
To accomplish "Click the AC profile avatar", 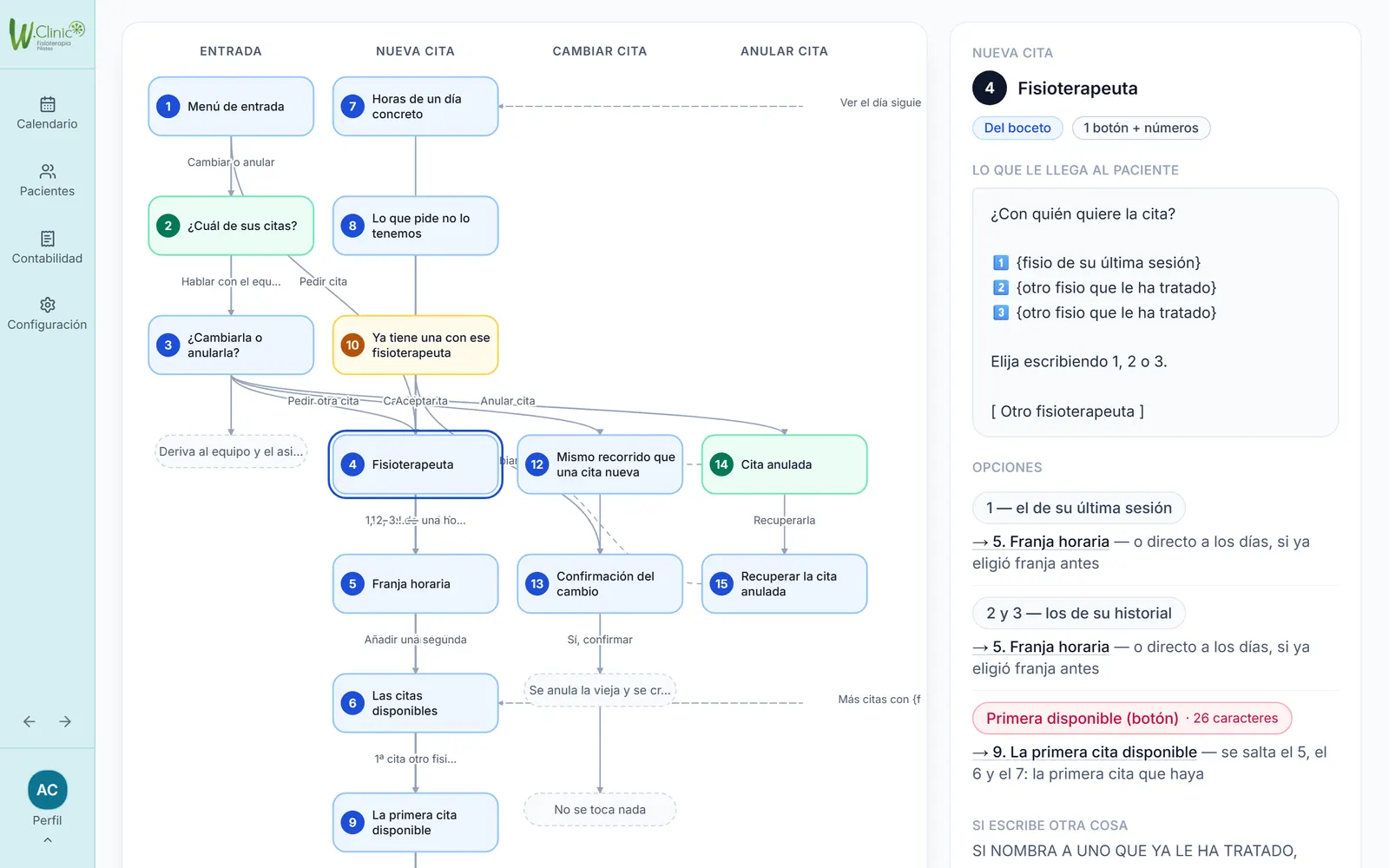I will click(47, 790).
